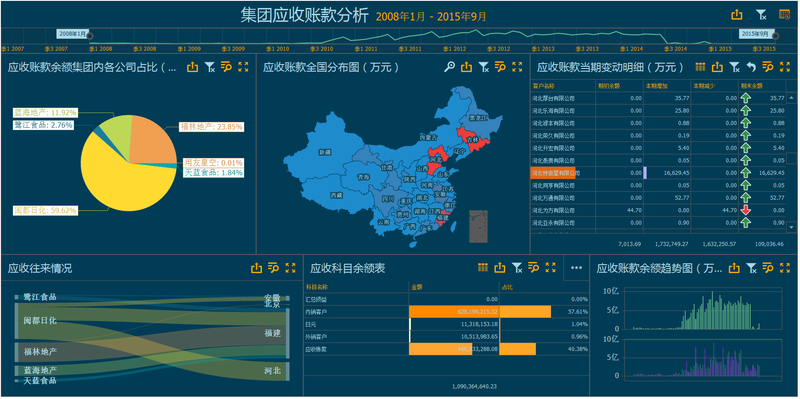Click the 金额 column header in 应收科目余额表
The image size is (800, 399).
[454, 287]
